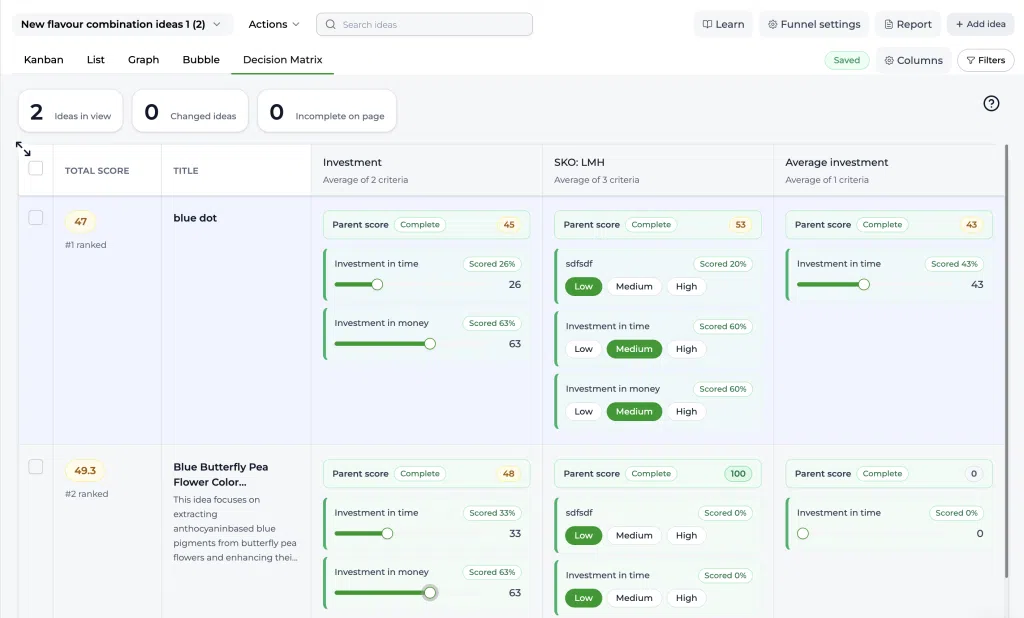Open the Blue Butterfly Pea Flower Color idea

(221, 474)
